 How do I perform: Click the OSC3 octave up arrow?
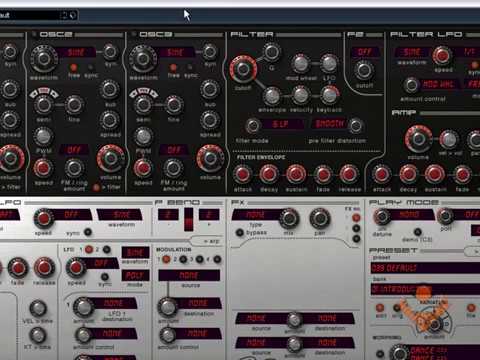point(154,94)
